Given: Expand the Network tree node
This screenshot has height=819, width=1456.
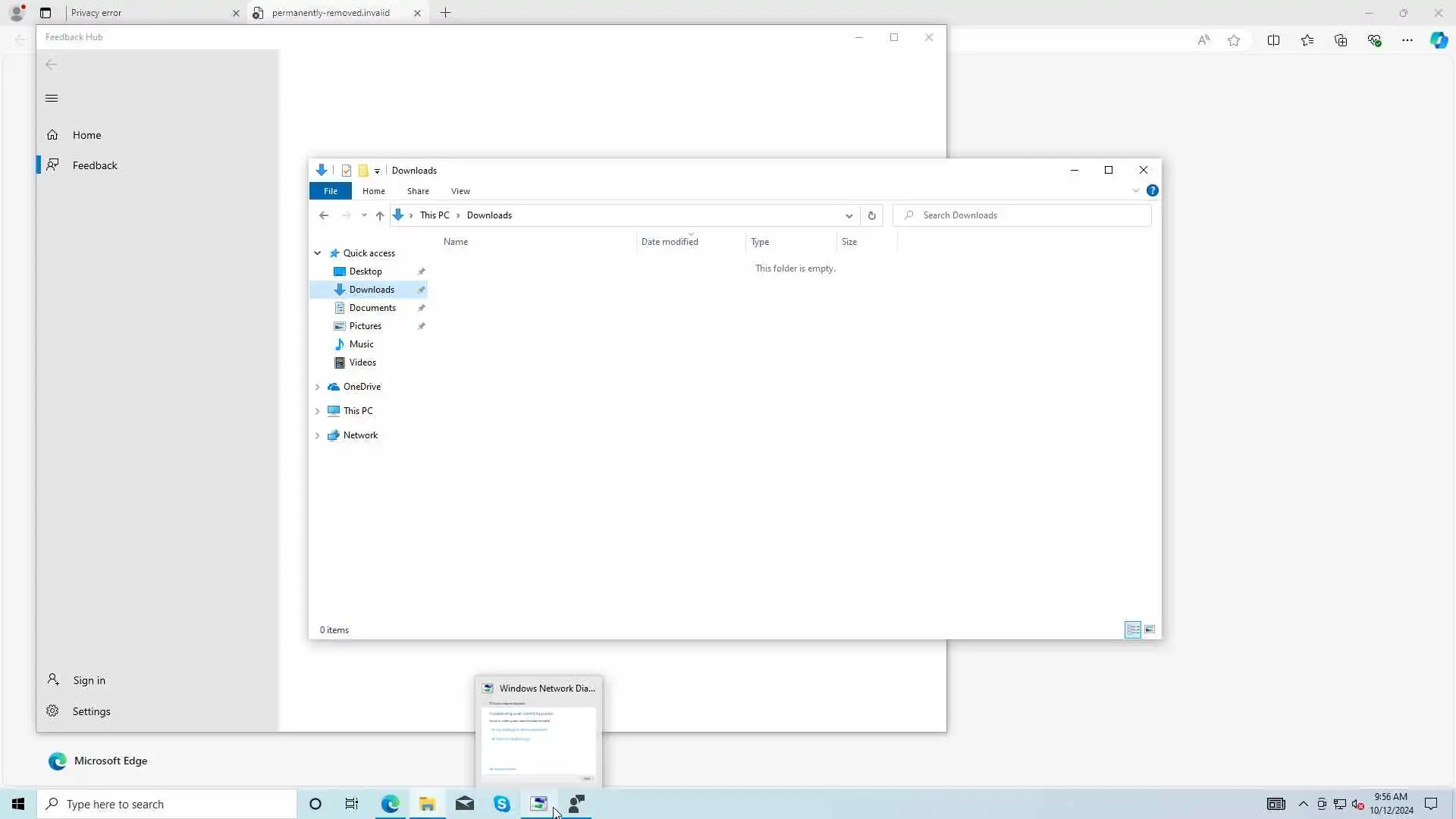Looking at the screenshot, I should pyautogui.click(x=318, y=435).
